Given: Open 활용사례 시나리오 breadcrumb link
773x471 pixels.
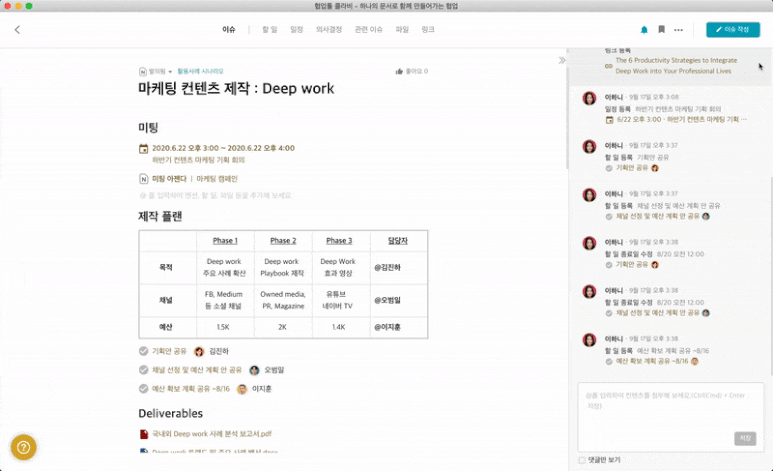Looking at the screenshot, I should point(200,72).
